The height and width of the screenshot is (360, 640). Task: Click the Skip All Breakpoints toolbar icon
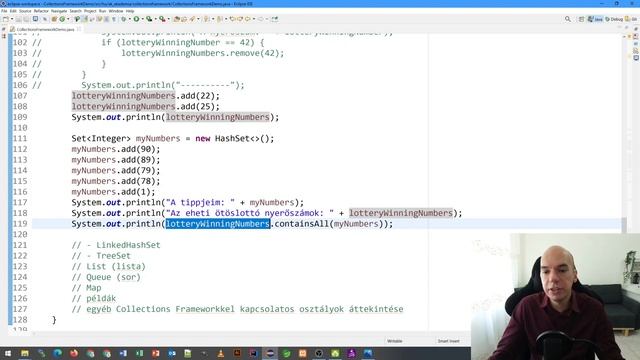click(44, 19)
